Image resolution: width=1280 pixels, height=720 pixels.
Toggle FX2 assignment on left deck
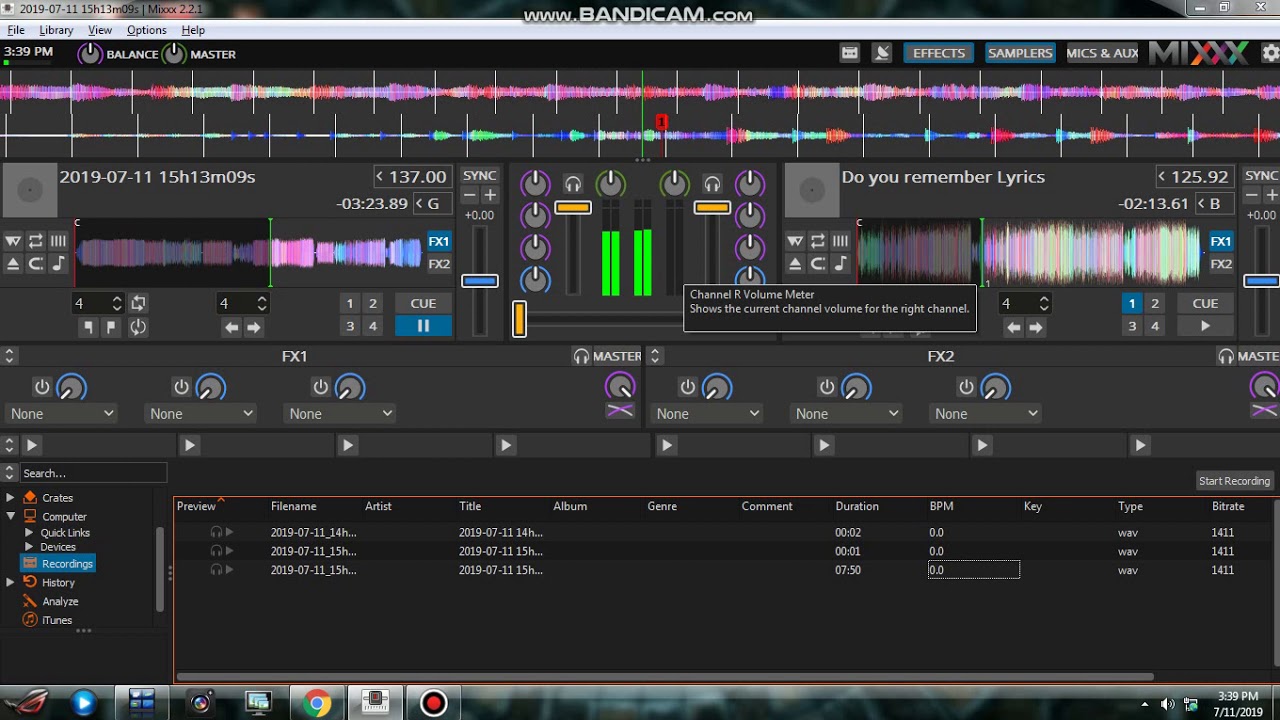click(439, 264)
